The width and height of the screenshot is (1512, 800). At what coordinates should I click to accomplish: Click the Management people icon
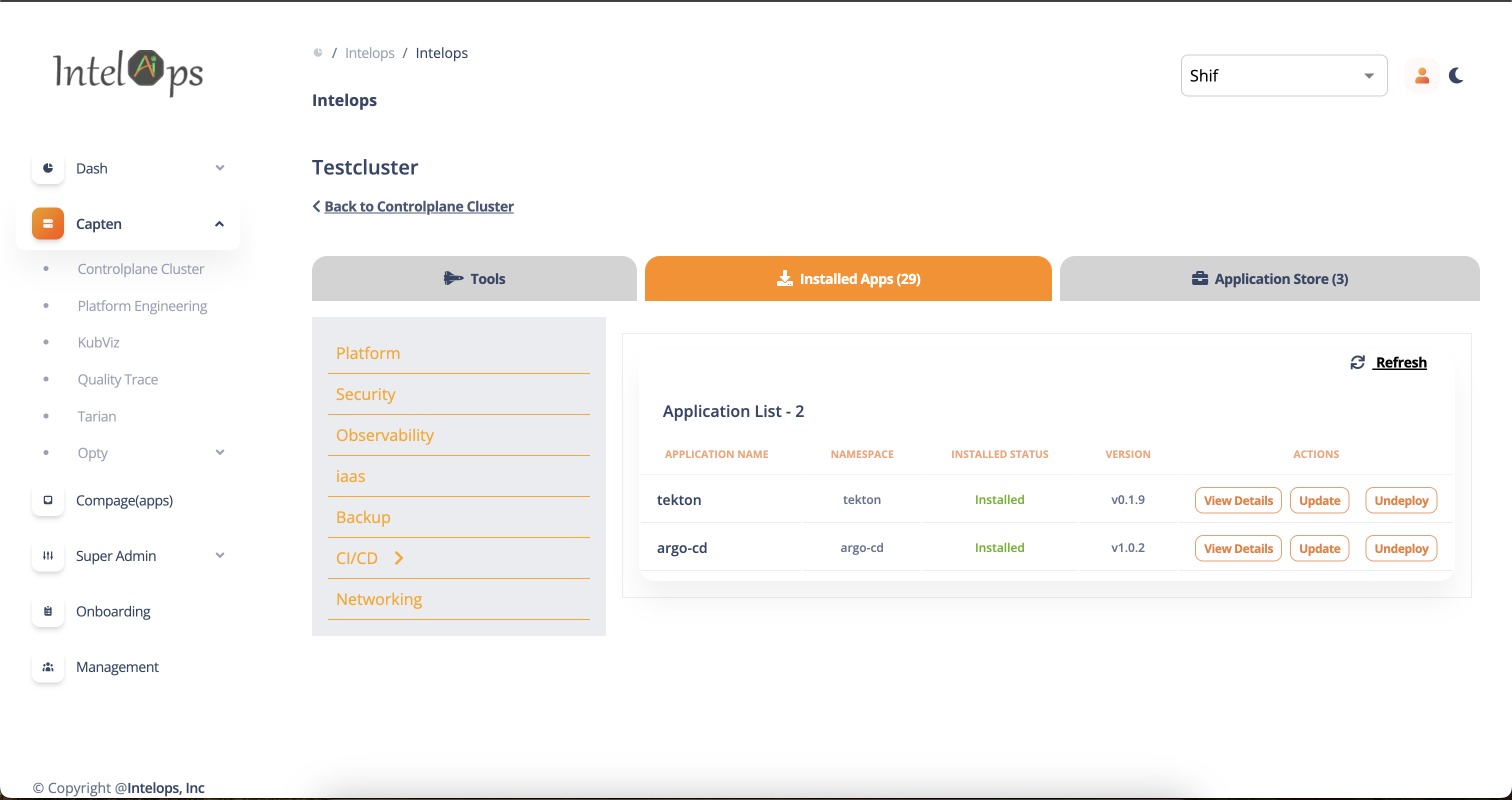click(x=48, y=667)
